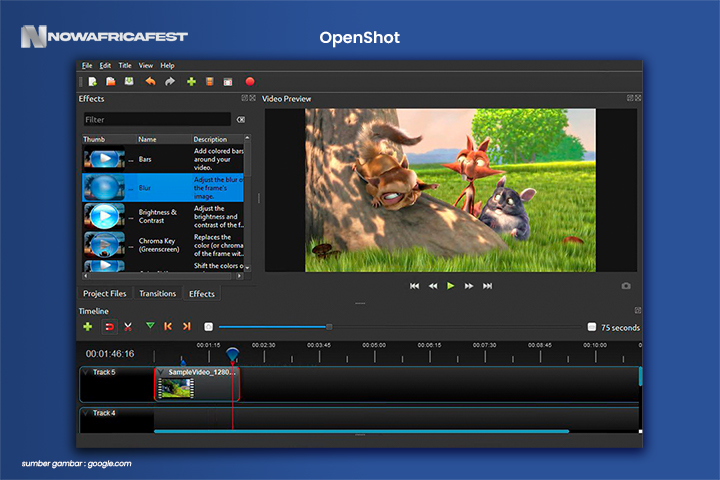Viewport: 720px width, 480px height.
Task: Clear the Effects filter field
Action: click(x=241, y=119)
